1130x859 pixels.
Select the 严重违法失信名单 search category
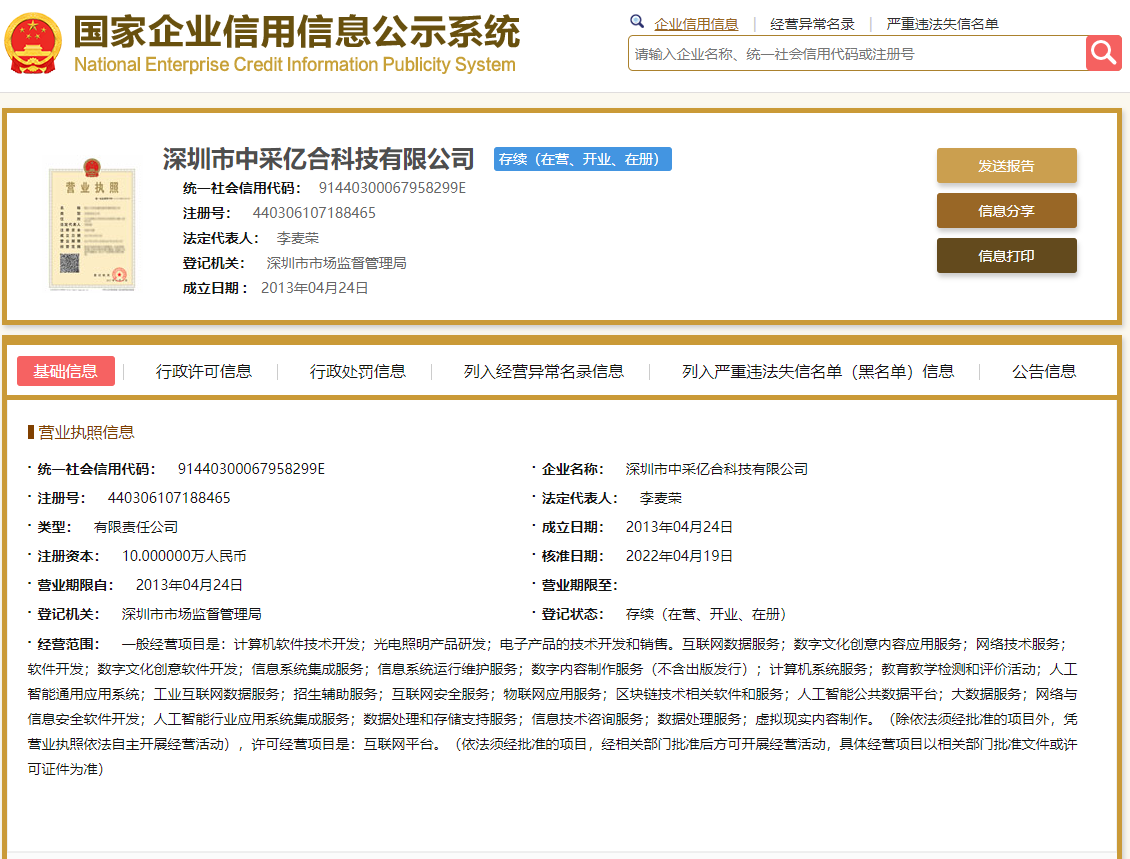tap(942, 24)
